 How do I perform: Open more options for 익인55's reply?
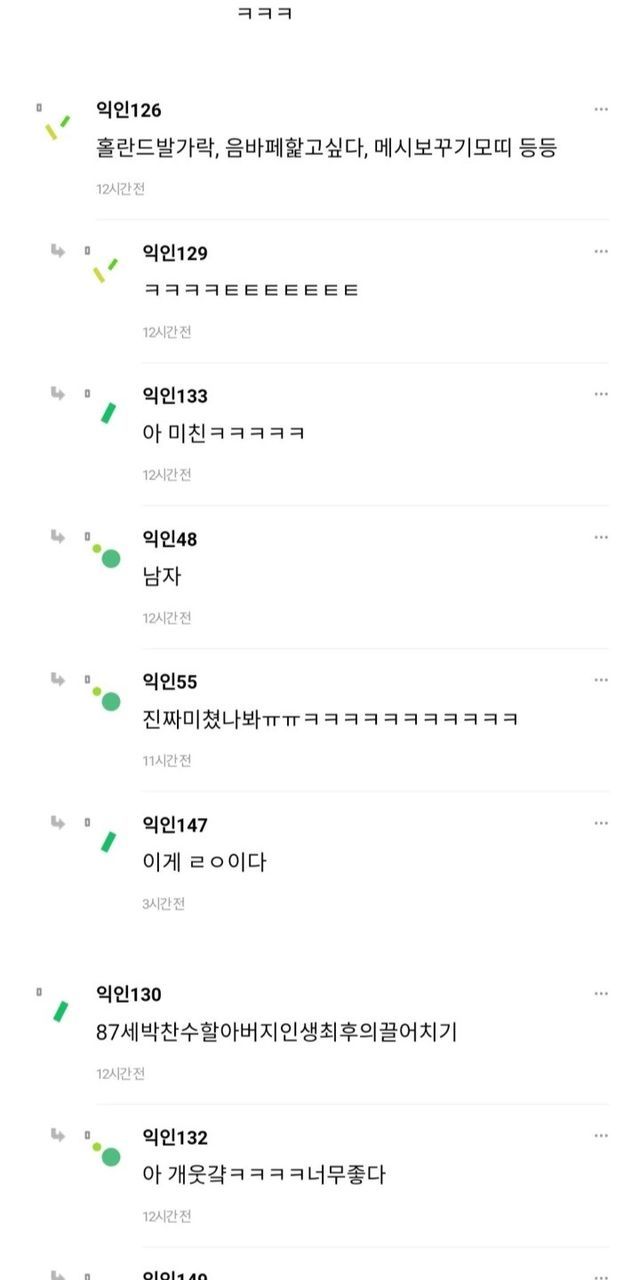tap(601, 680)
